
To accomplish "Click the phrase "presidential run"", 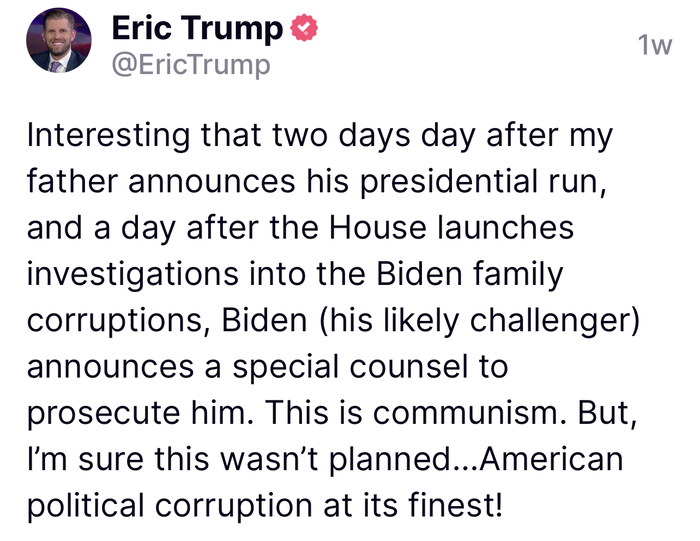I will pos(424,182).
